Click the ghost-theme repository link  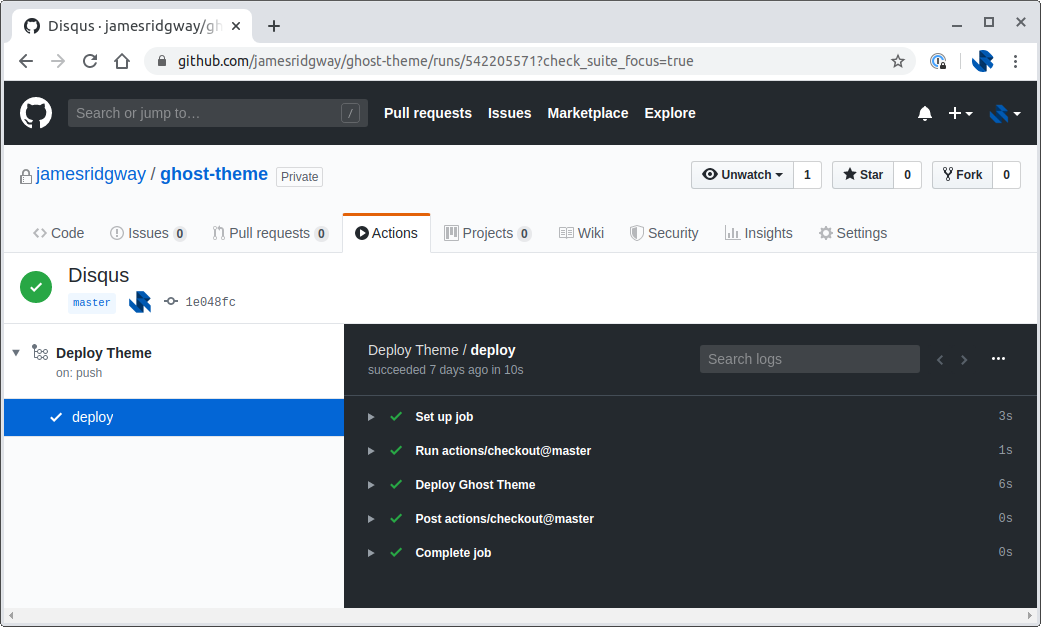[x=214, y=174]
